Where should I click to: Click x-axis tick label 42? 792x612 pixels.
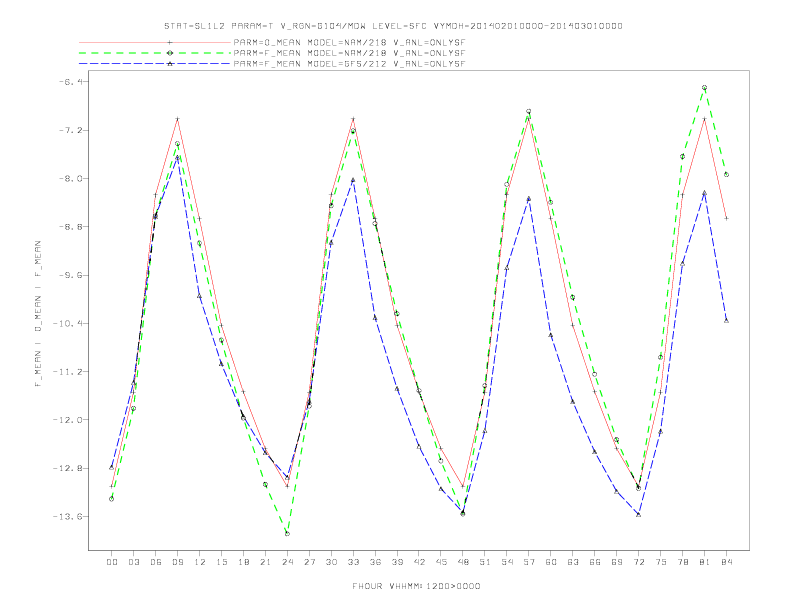[419, 562]
